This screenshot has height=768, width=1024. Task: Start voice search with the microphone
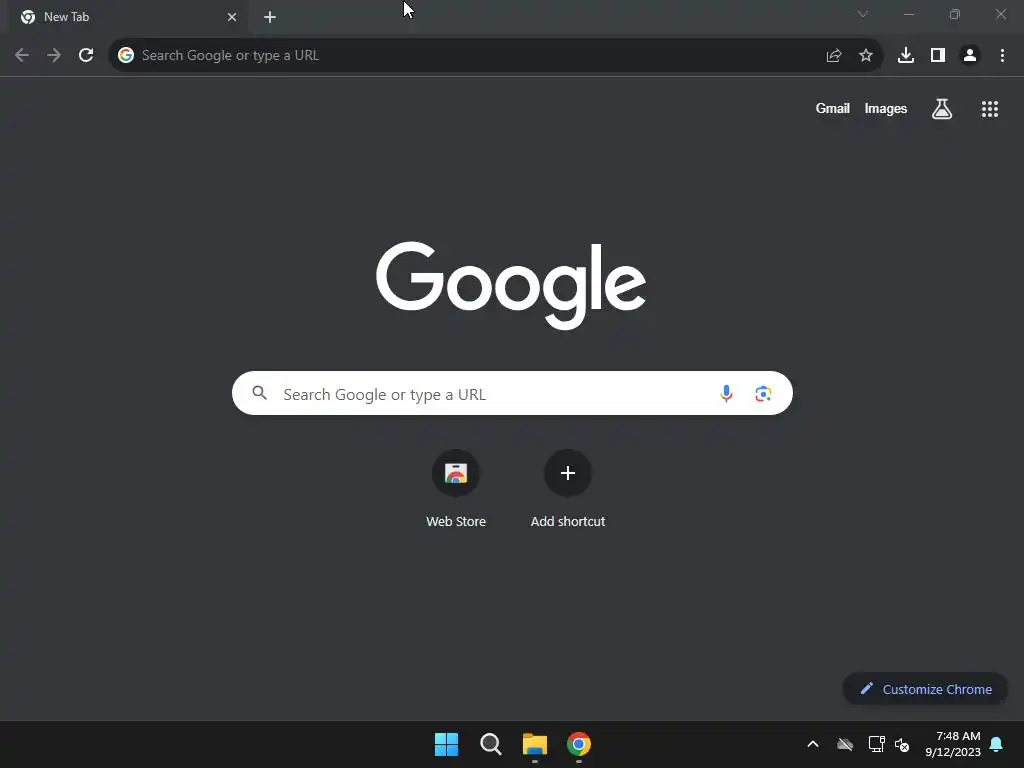click(x=726, y=393)
